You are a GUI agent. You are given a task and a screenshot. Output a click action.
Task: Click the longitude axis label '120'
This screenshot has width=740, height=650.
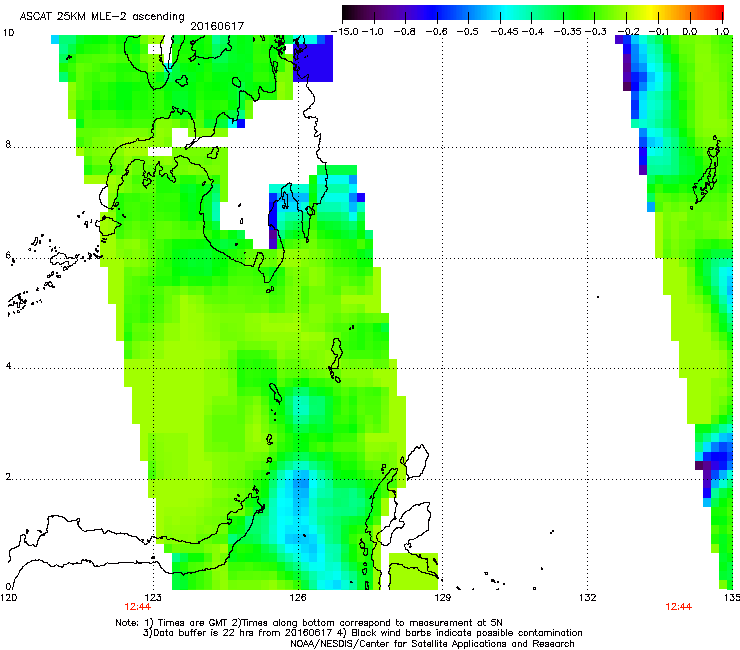tap(8, 598)
